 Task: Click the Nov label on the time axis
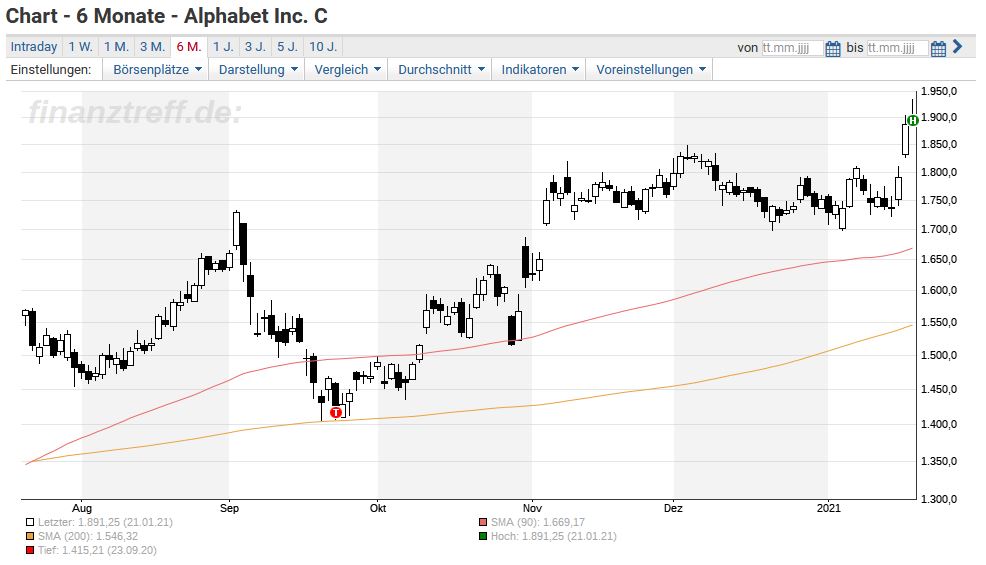tap(532, 508)
